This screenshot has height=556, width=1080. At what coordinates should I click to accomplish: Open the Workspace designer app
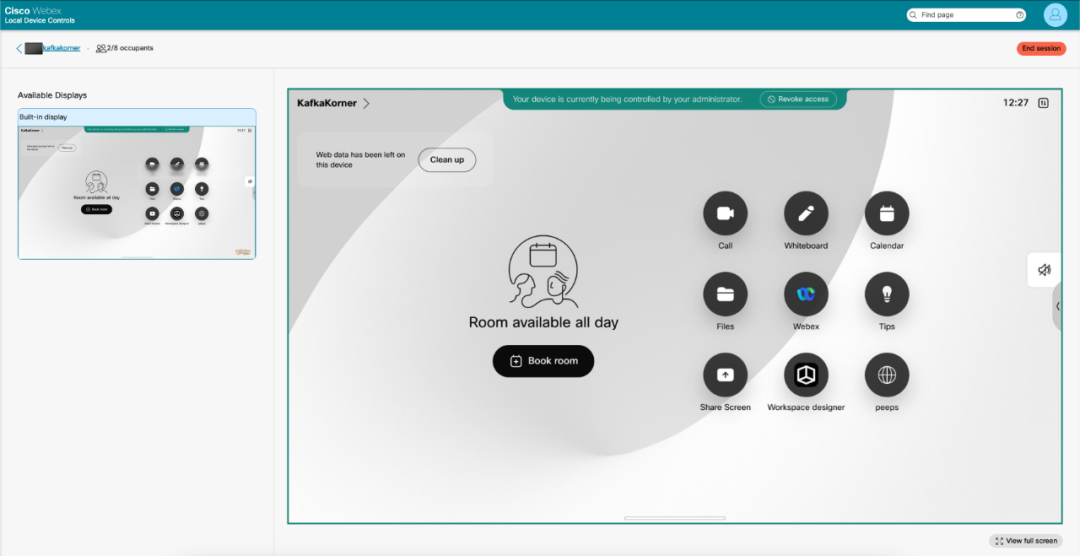coord(806,375)
